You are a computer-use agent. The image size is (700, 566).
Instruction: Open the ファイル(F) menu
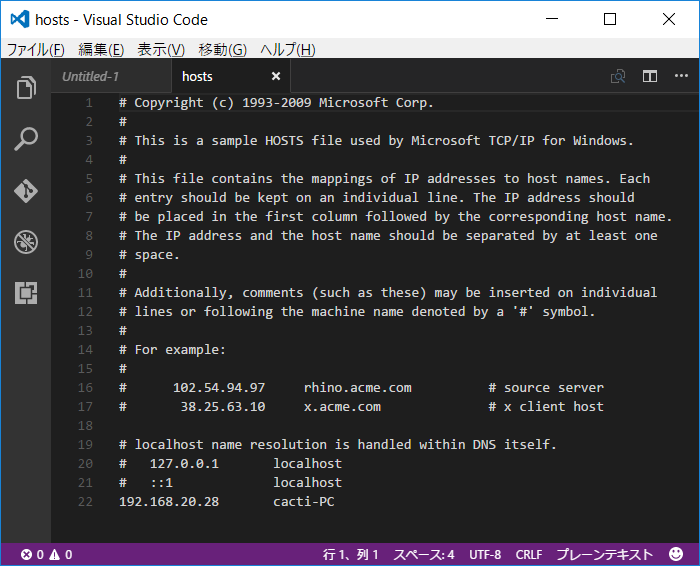click(36, 49)
